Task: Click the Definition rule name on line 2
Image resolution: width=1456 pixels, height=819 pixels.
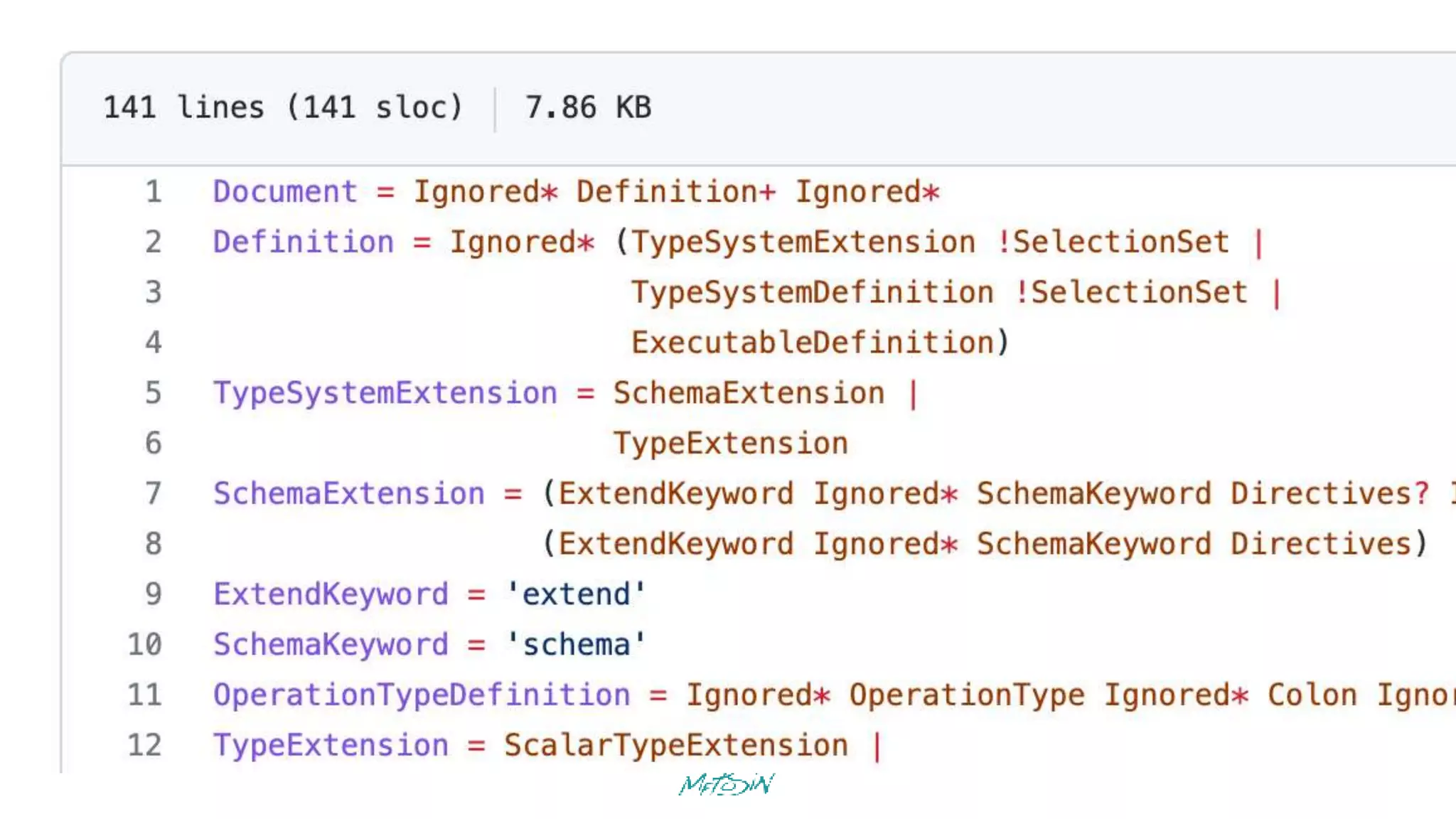Action: [x=303, y=242]
